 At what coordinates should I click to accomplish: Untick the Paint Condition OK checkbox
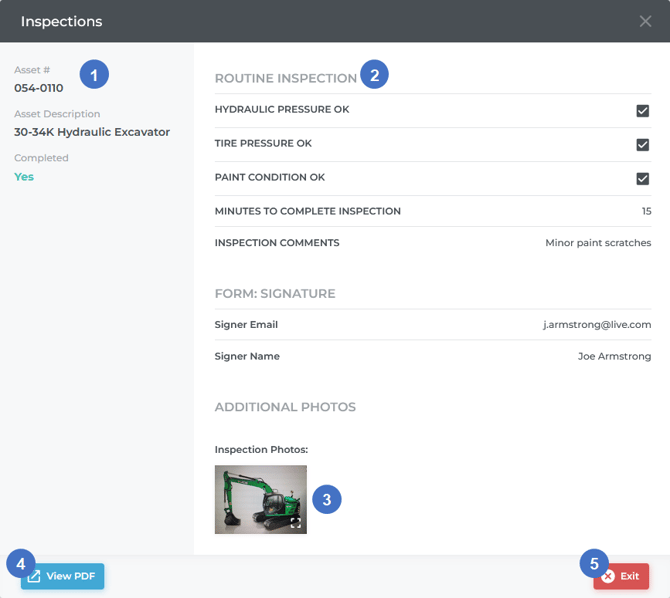643,179
